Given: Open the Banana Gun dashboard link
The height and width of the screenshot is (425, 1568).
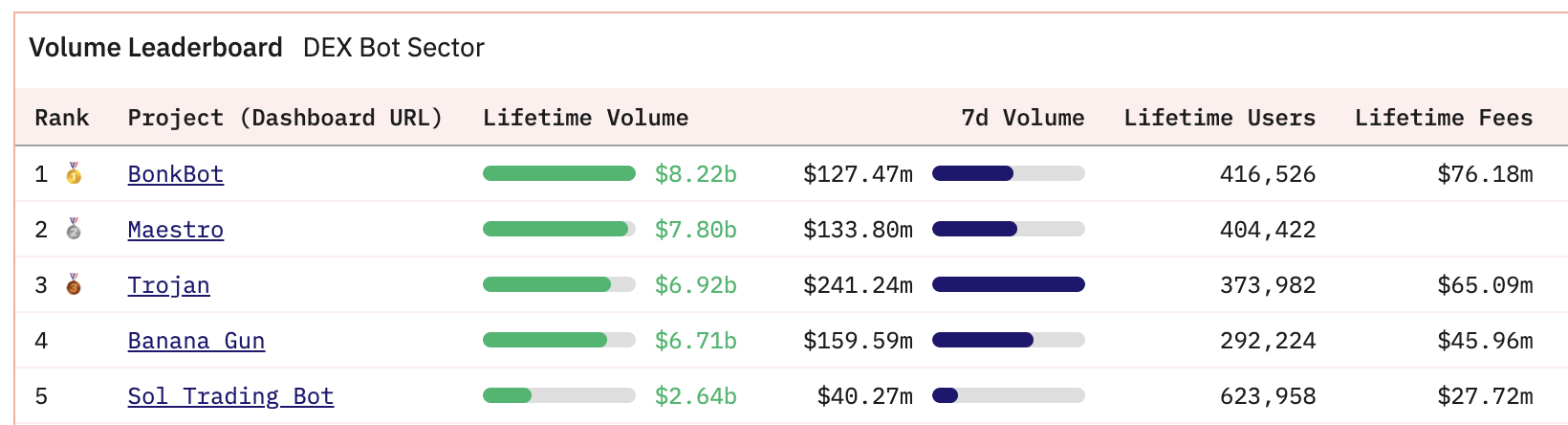Looking at the screenshot, I should [x=196, y=341].
